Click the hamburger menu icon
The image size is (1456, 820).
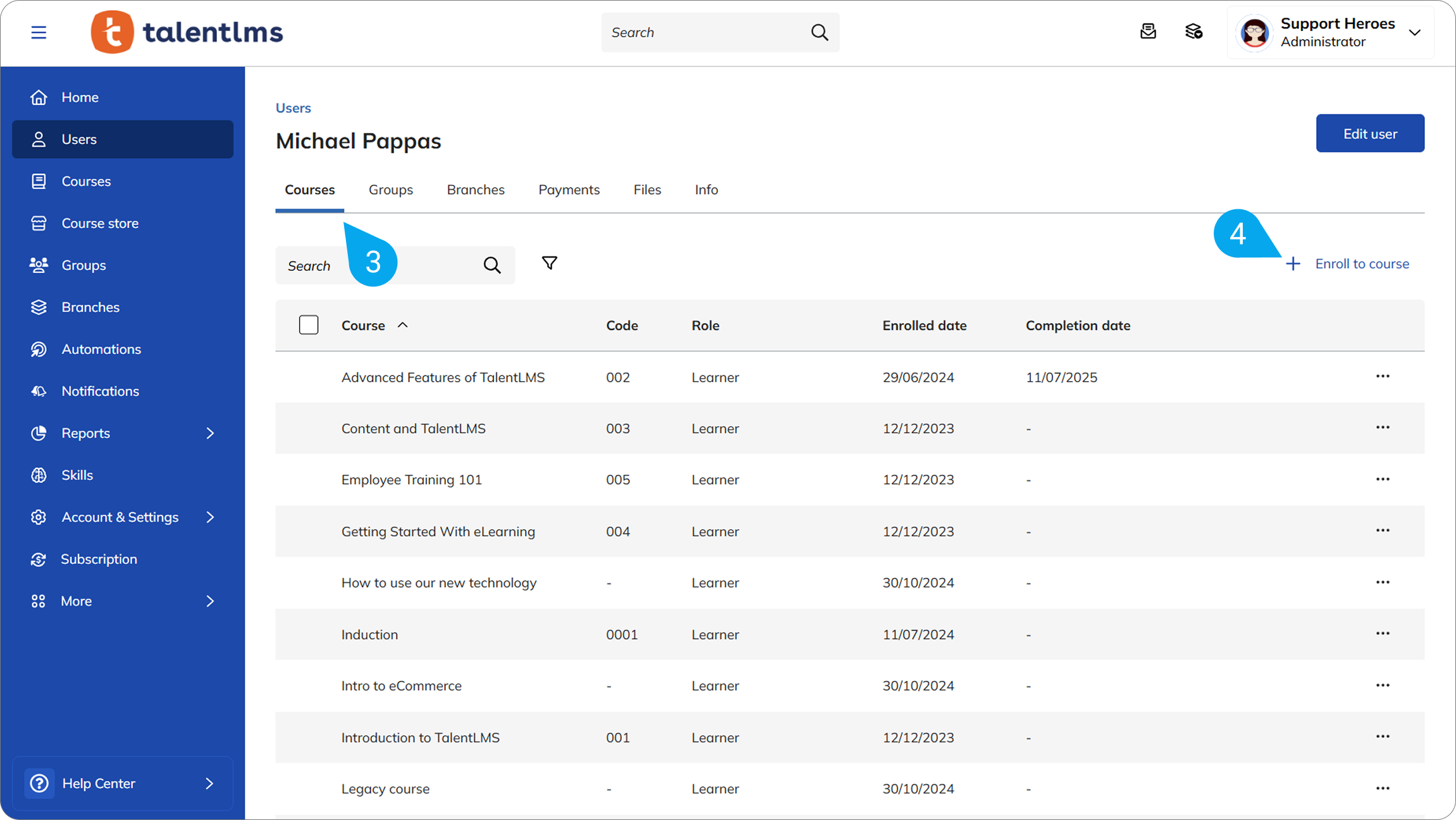pyautogui.click(x=39, y=32)
